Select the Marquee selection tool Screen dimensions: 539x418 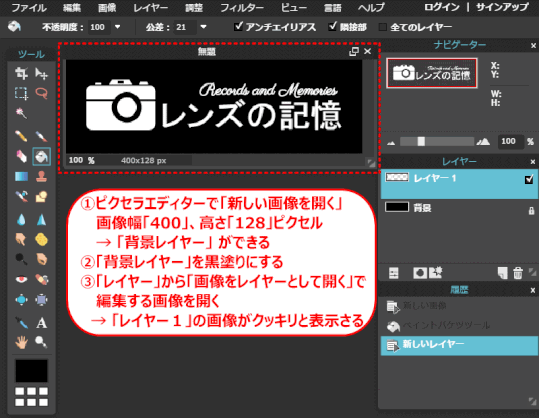click(x=21, y=93)
